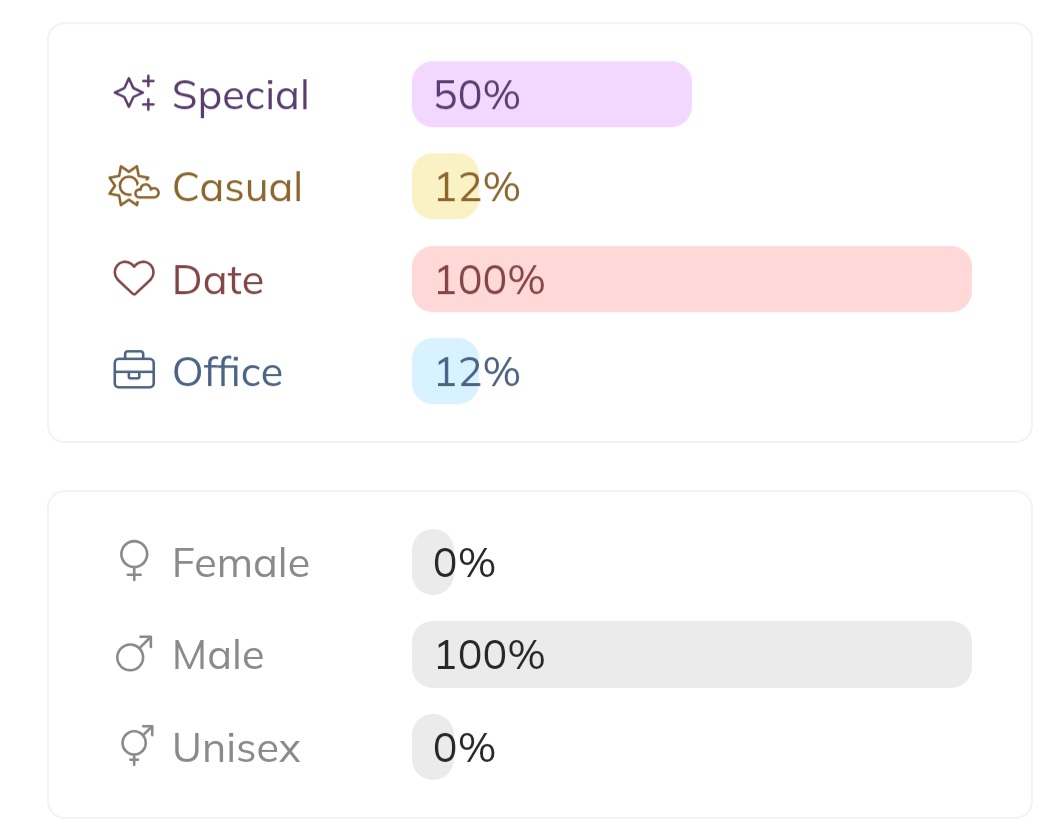Click the briefcase Office icon
The width and height of the screenshot is (1051, 840).
(134, 371)
